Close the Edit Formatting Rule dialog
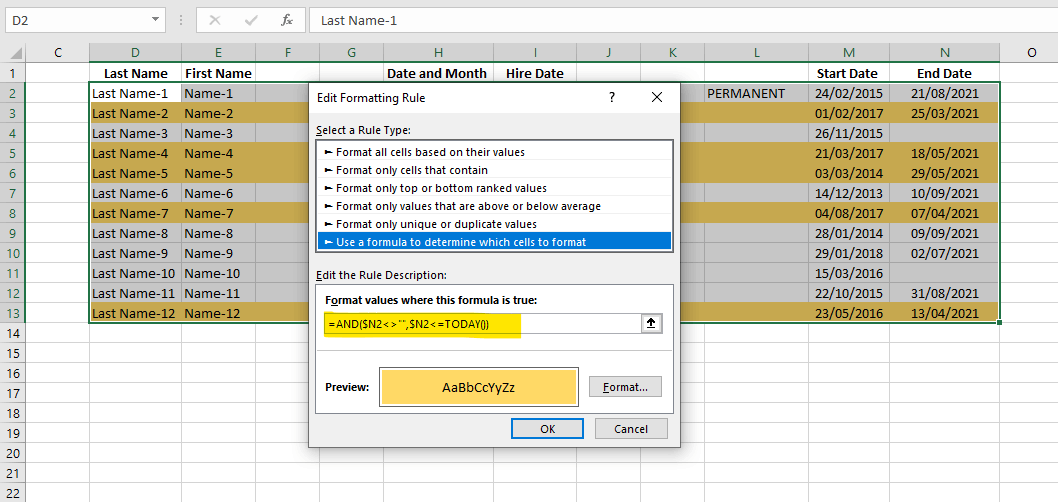This screenshot has width=1058, height=502. [657, 98]
